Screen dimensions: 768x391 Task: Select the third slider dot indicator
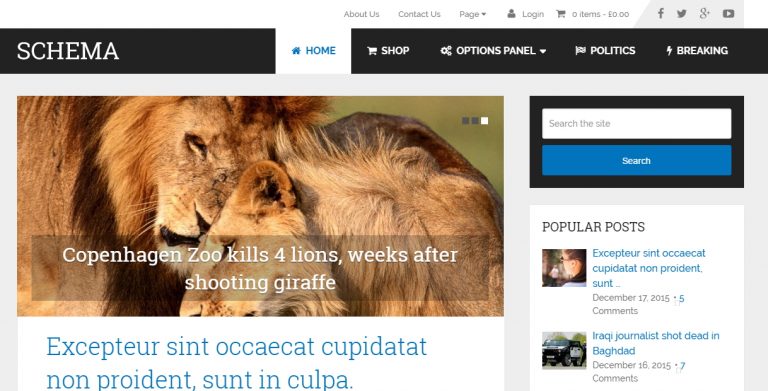(x=484, y=121)
